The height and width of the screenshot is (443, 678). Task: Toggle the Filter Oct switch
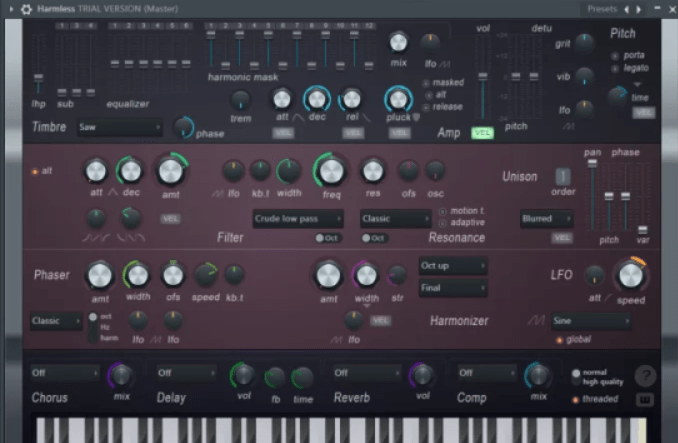[328, 238]
